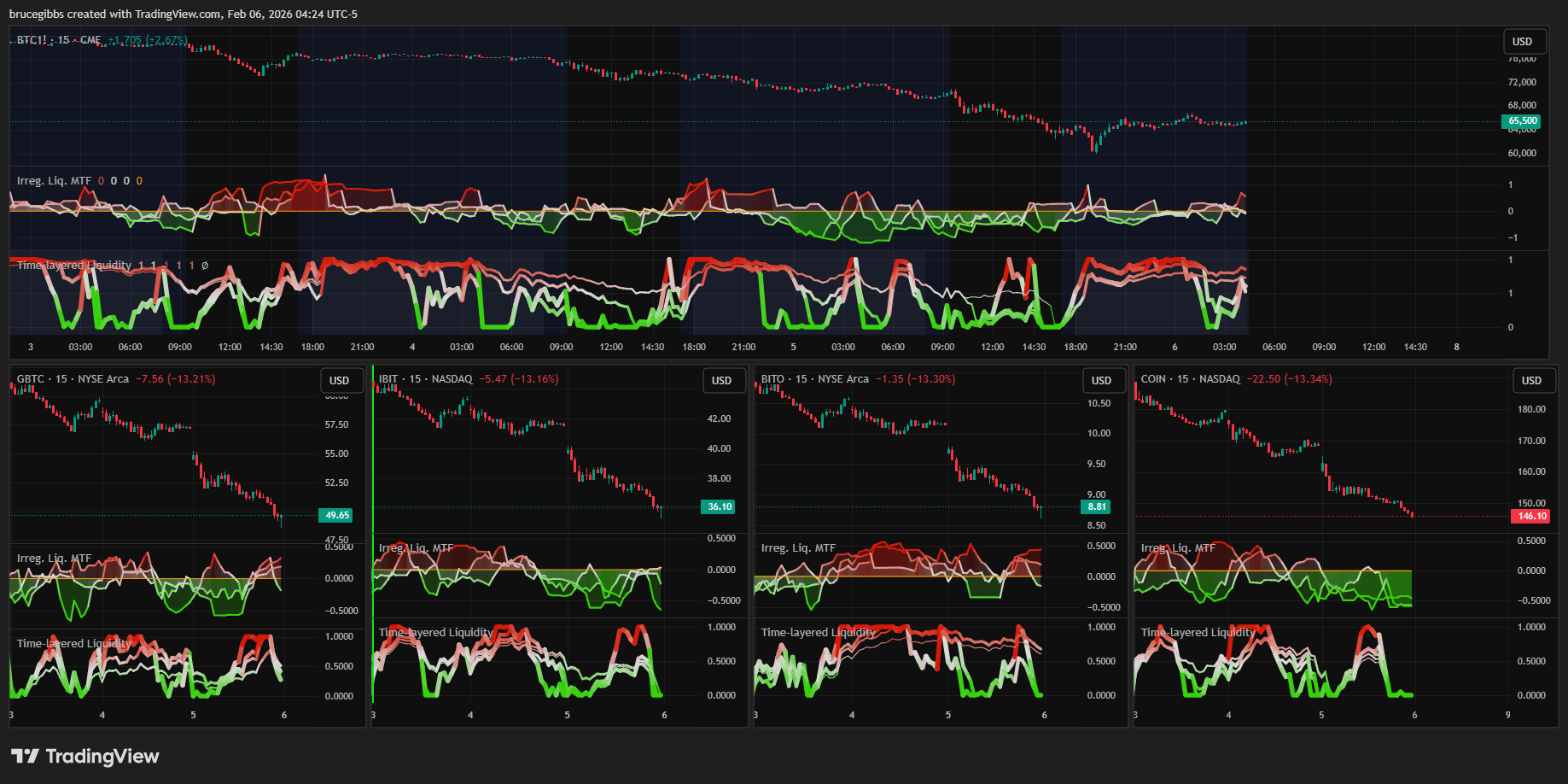1568x784 pixels.
Task: Click the TradingView logo icon
Action: click(25, 756)
